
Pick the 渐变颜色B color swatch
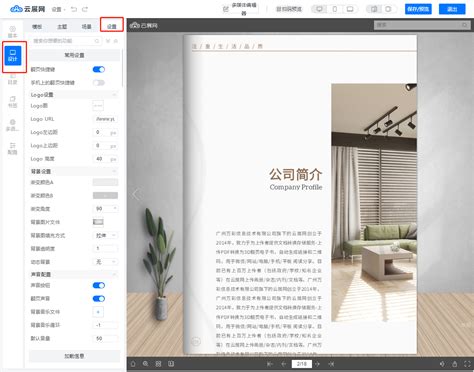[105, 196]
